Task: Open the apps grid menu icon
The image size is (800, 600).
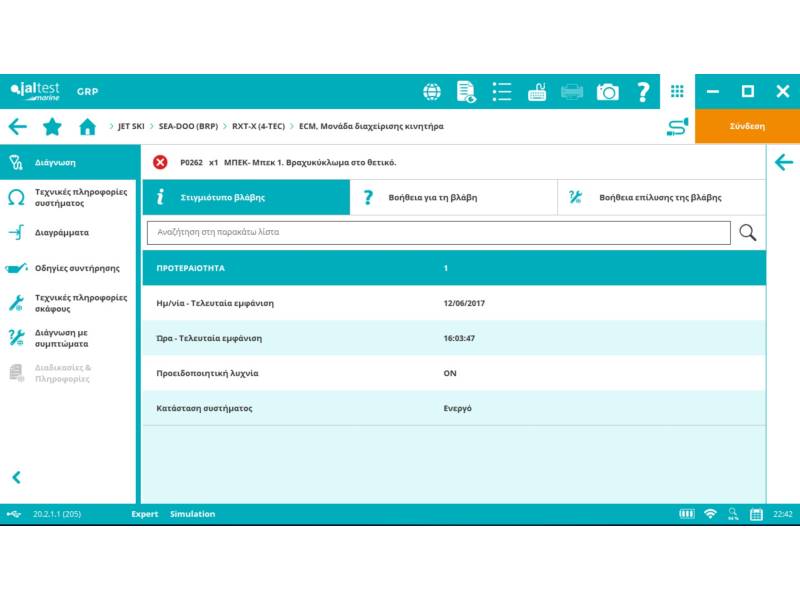Action: [x=677, y=91]
